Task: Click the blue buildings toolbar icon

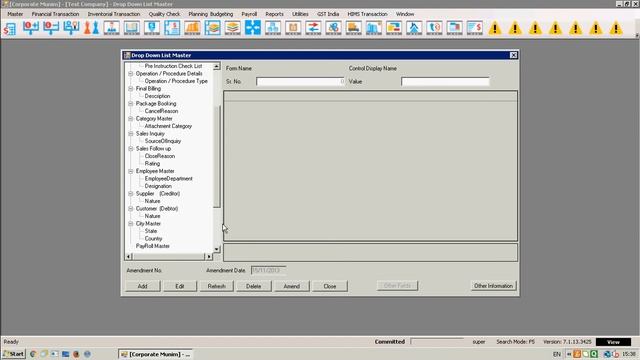Action: 373,28
